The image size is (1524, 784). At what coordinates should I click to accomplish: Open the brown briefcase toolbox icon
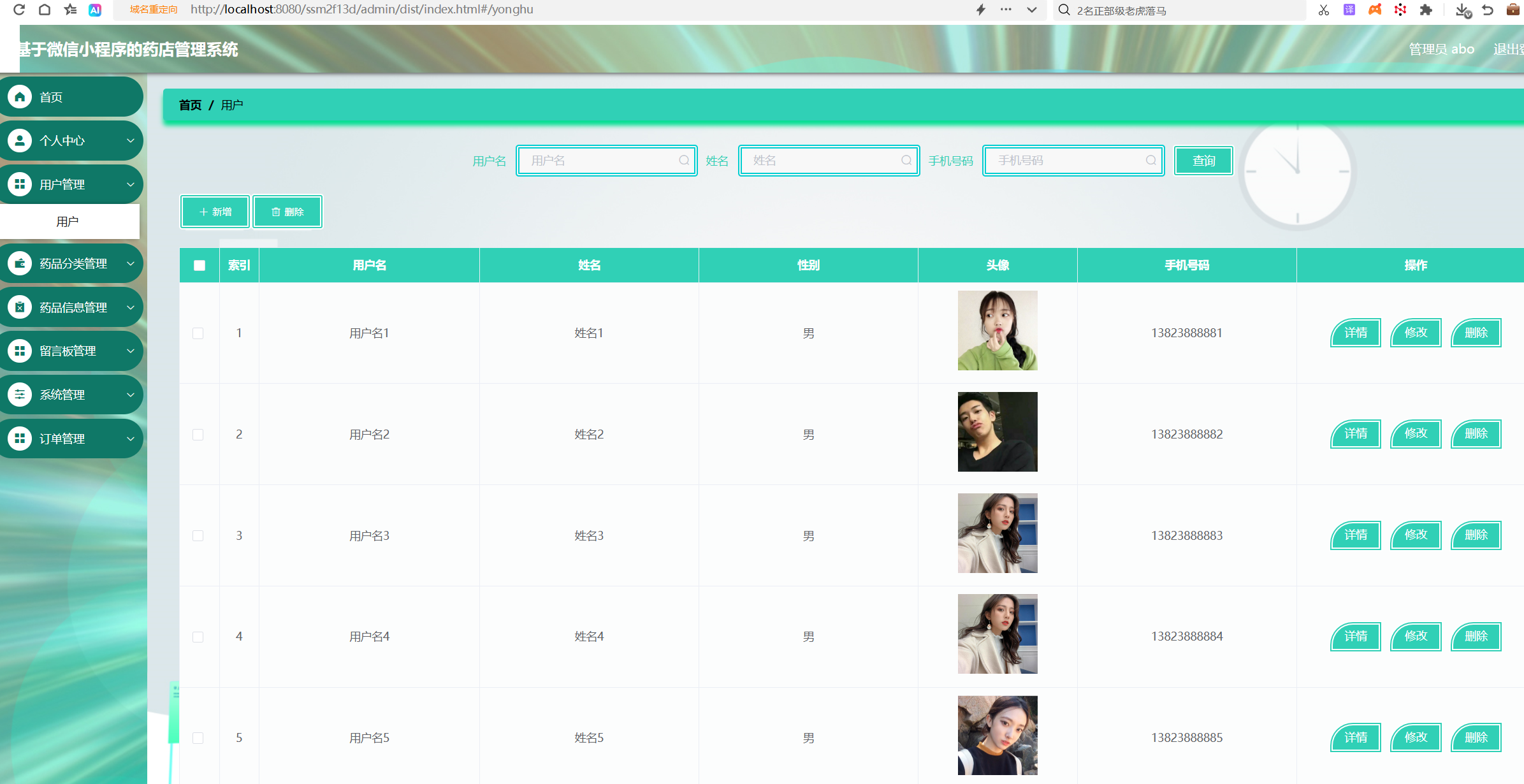click(1513, 10)
